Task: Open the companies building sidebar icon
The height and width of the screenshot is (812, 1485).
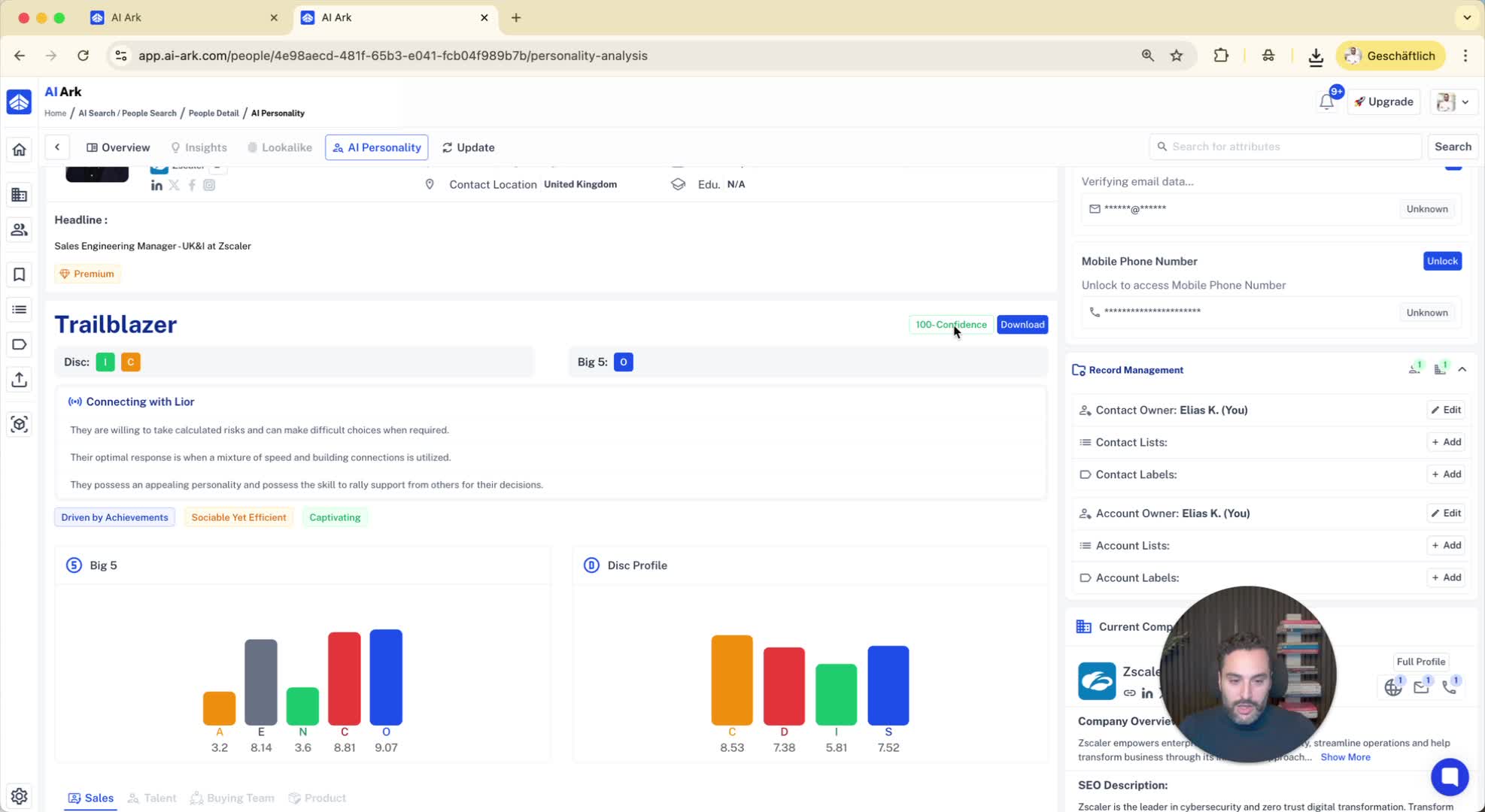Action: (x=19, y=195)
